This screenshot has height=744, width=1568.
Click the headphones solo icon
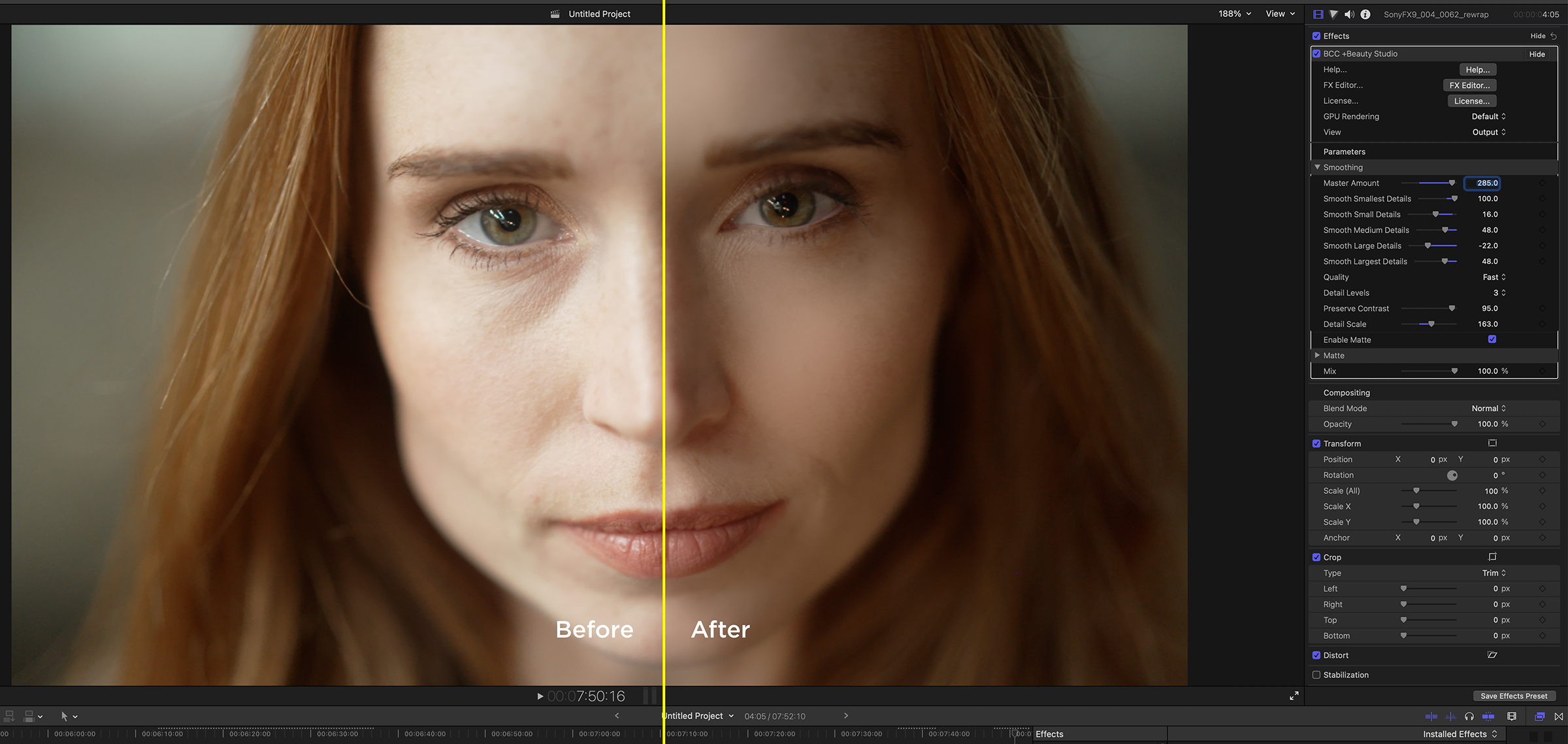pos(1469,717)
